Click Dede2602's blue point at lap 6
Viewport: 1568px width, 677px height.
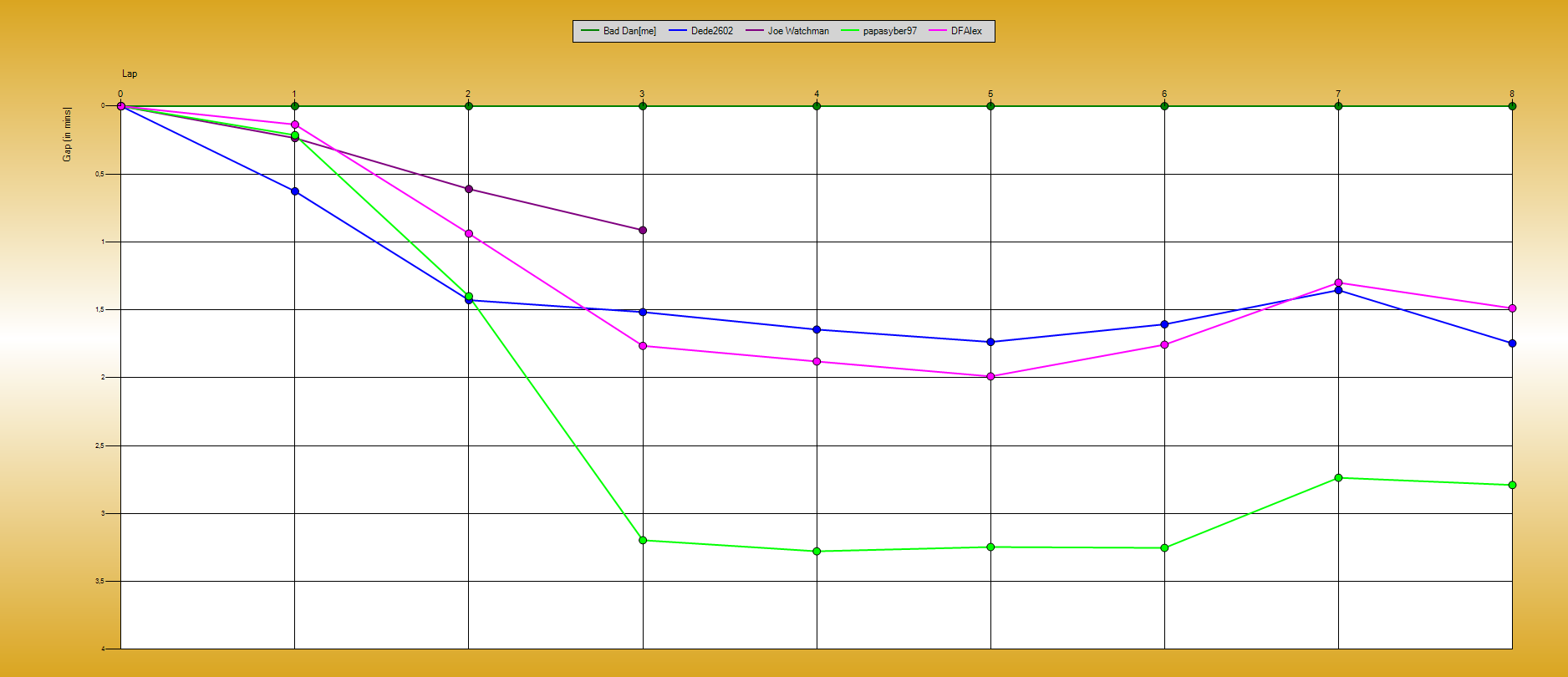coord(1164,324)
